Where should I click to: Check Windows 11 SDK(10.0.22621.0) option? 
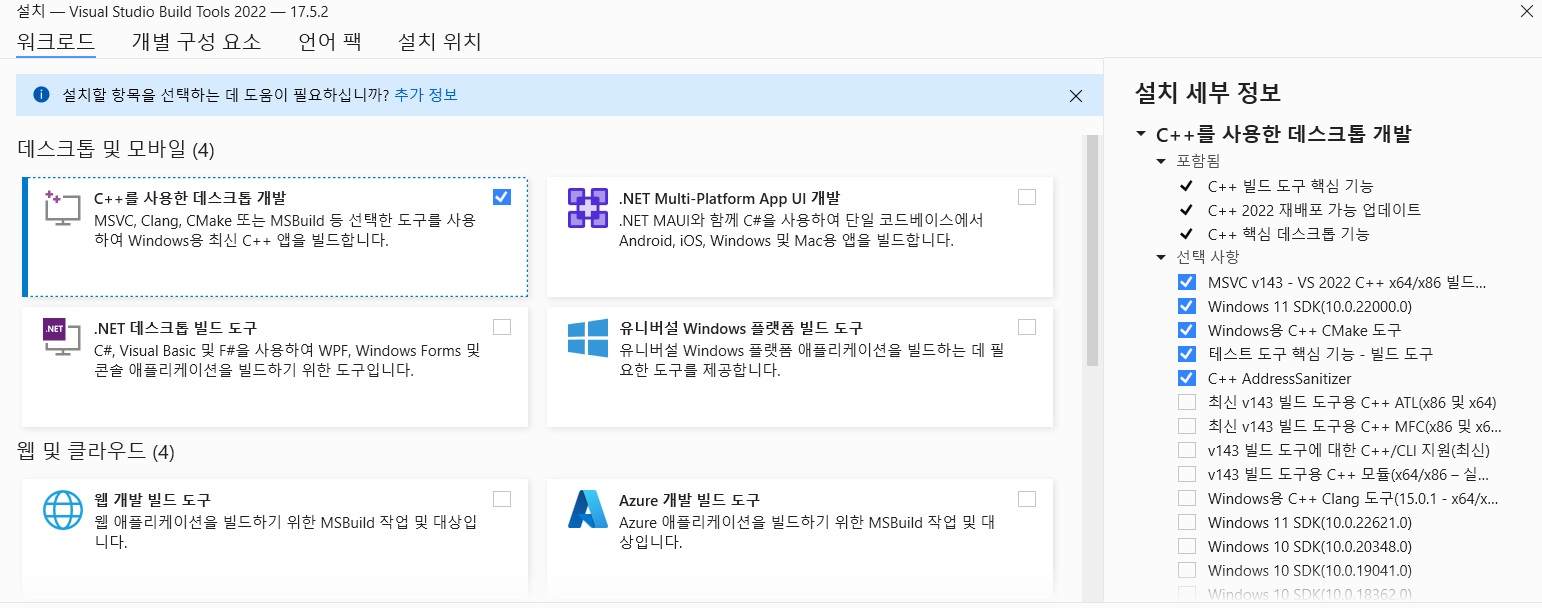click(x=1187, y=522)
